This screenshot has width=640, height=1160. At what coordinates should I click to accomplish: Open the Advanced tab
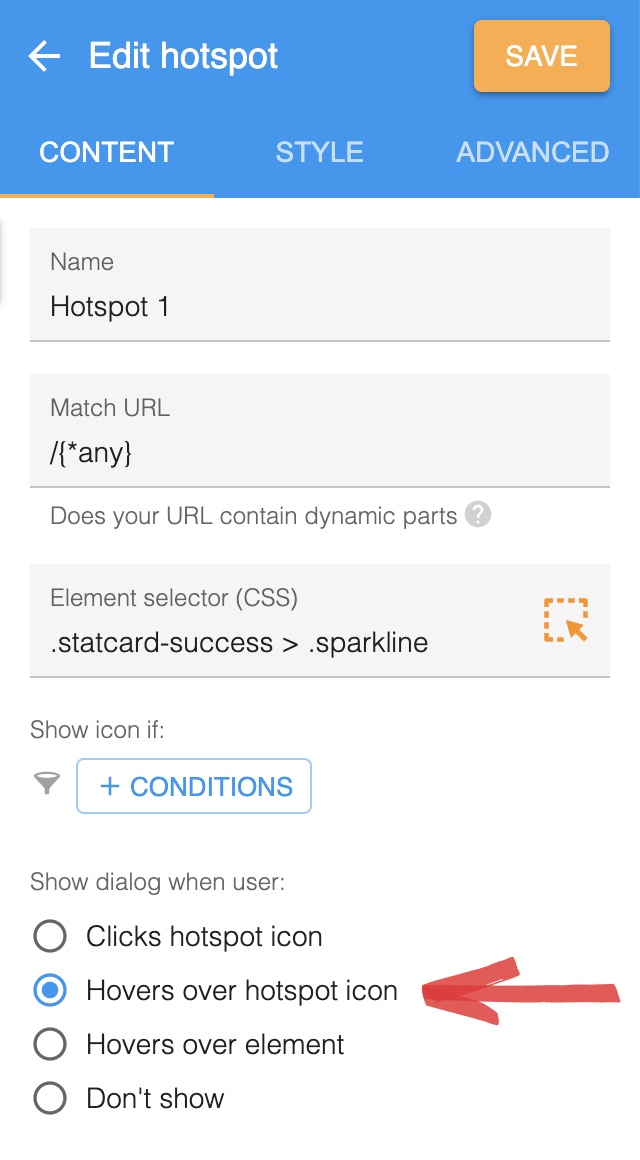(533, 152)
